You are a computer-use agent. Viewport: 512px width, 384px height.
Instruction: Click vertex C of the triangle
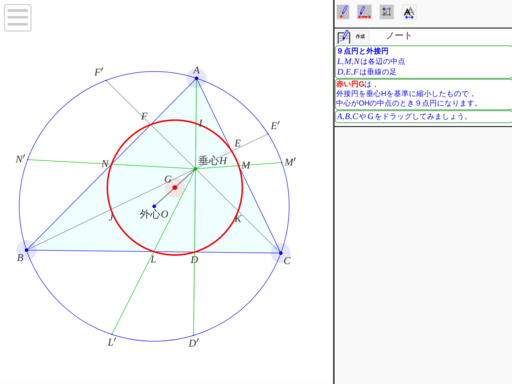[x=281, y=253]
